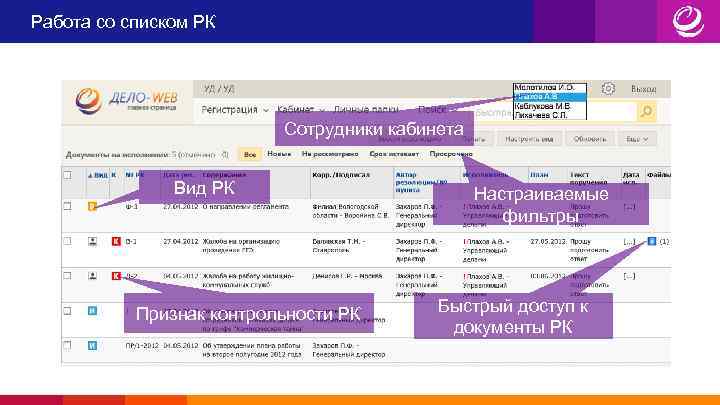The width and height of the screenshot is (720, 405).
Task: Click the person icon in row В-1
Action: [92, 242]
